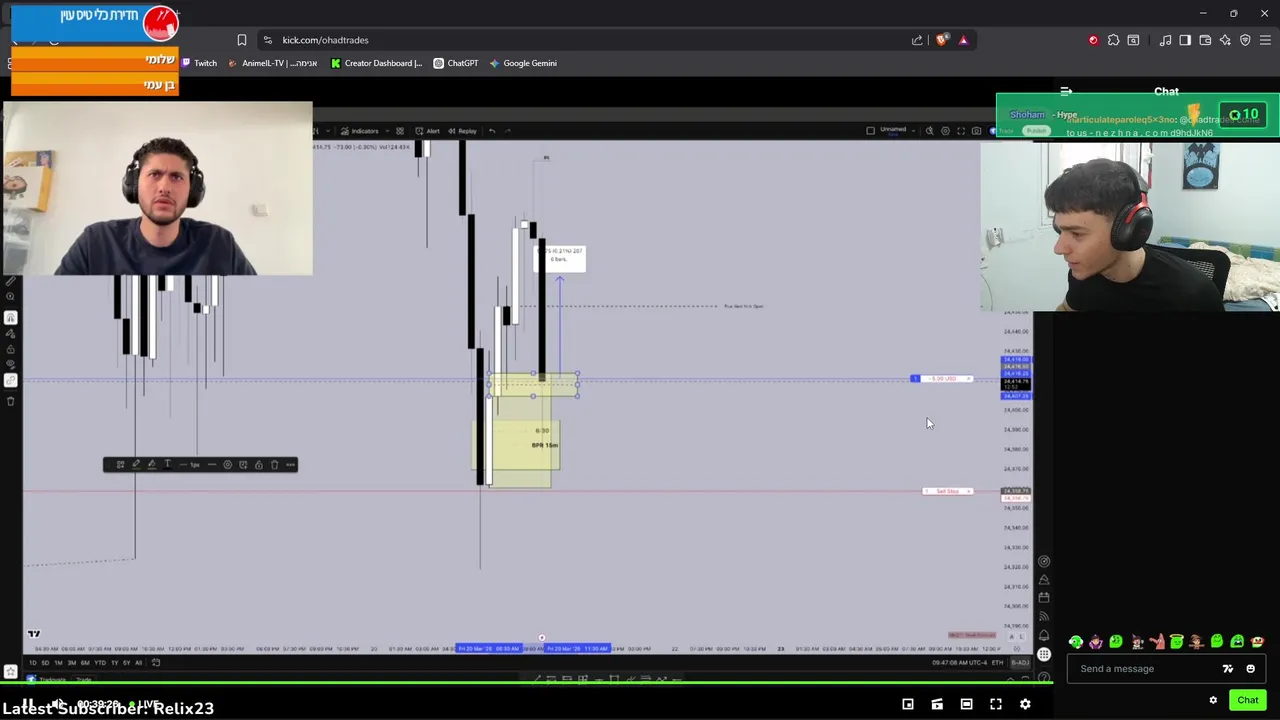Toggle the ETH extended hours setting
Screen dimensions: 1280x720
pyautogui.click(x=997, y=662)
